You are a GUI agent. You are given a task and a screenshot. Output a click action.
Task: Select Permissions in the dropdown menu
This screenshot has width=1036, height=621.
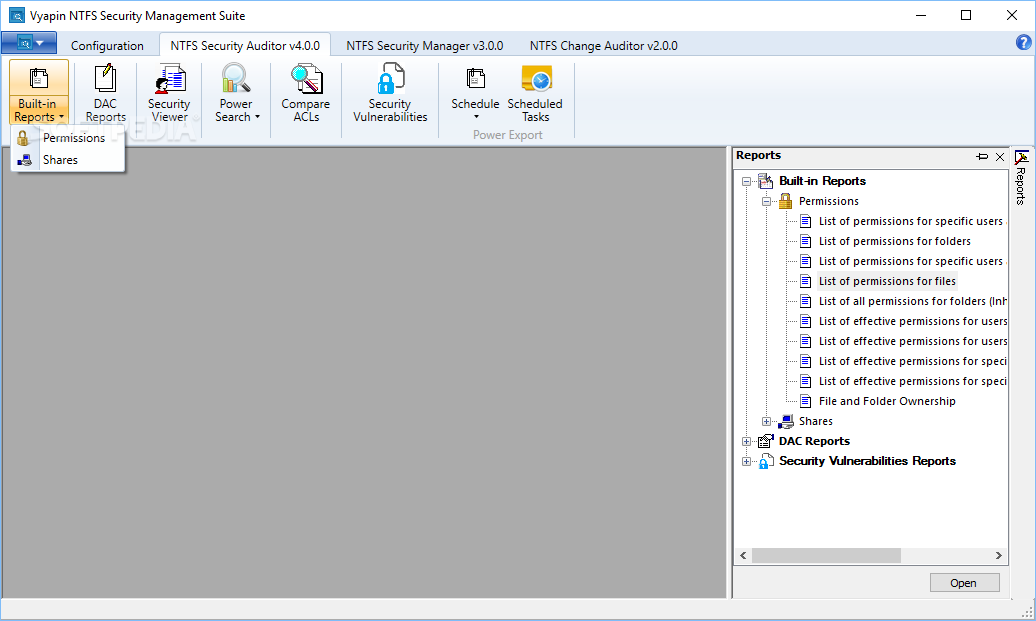tap(68, 137)
